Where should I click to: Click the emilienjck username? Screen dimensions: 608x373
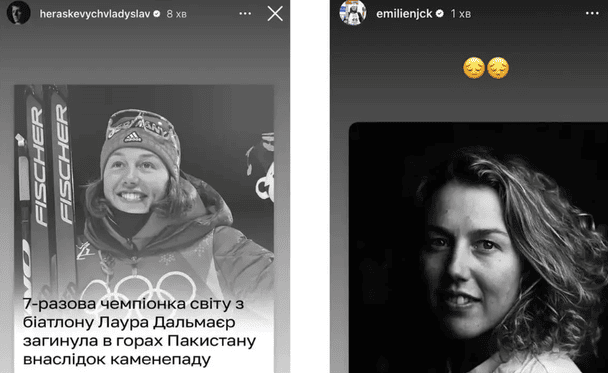(x=404, y=14)
